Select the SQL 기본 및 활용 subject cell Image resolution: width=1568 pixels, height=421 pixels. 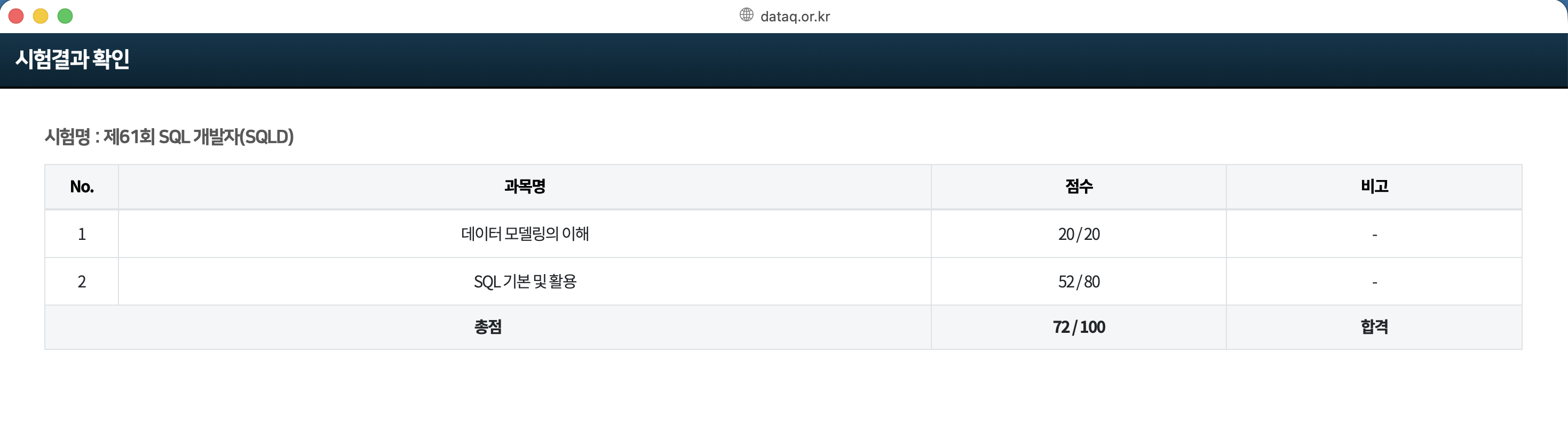coord(525,282)
